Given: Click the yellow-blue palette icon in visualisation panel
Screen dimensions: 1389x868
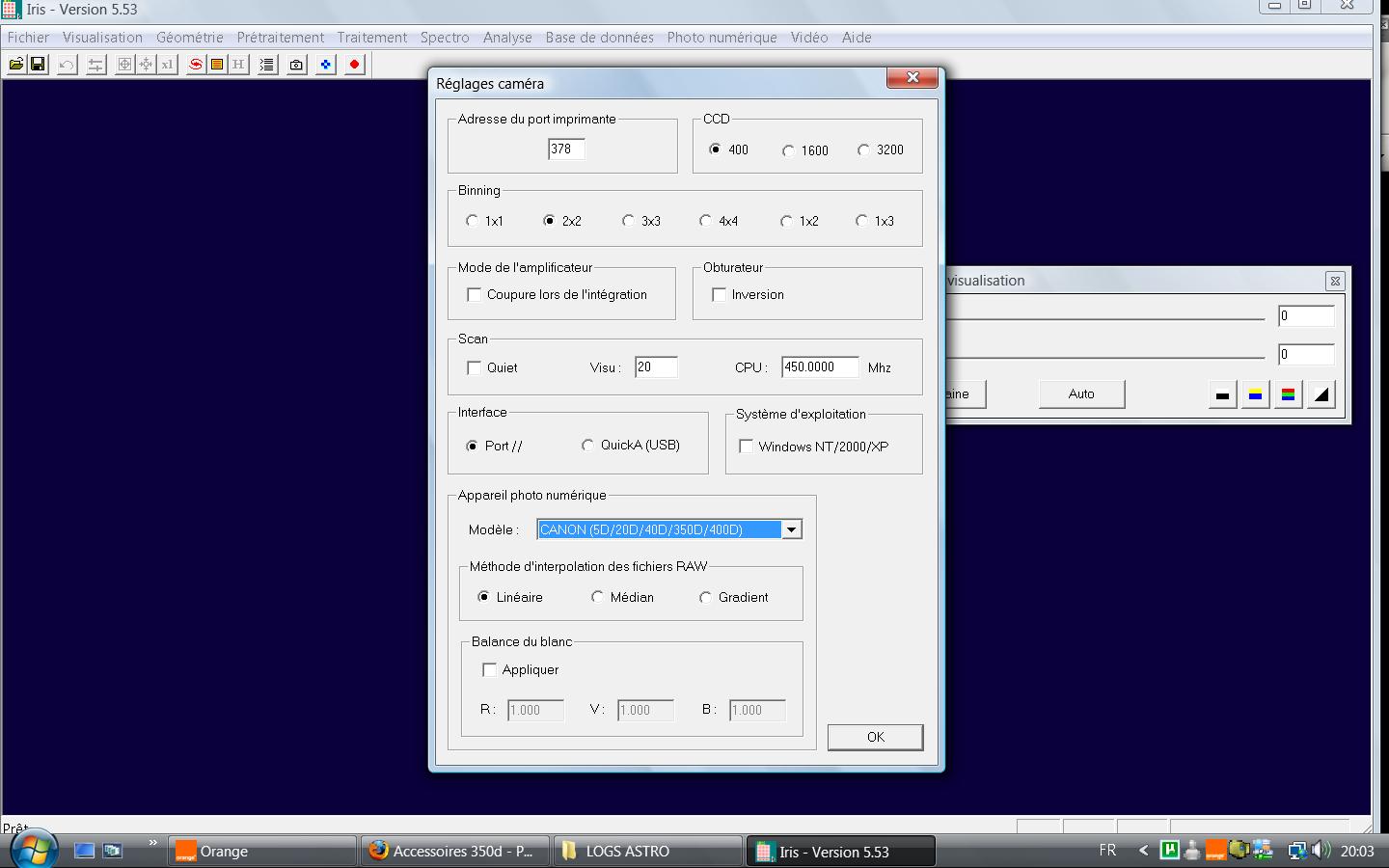Looking at the screenshot, I should coord(1255,393).
